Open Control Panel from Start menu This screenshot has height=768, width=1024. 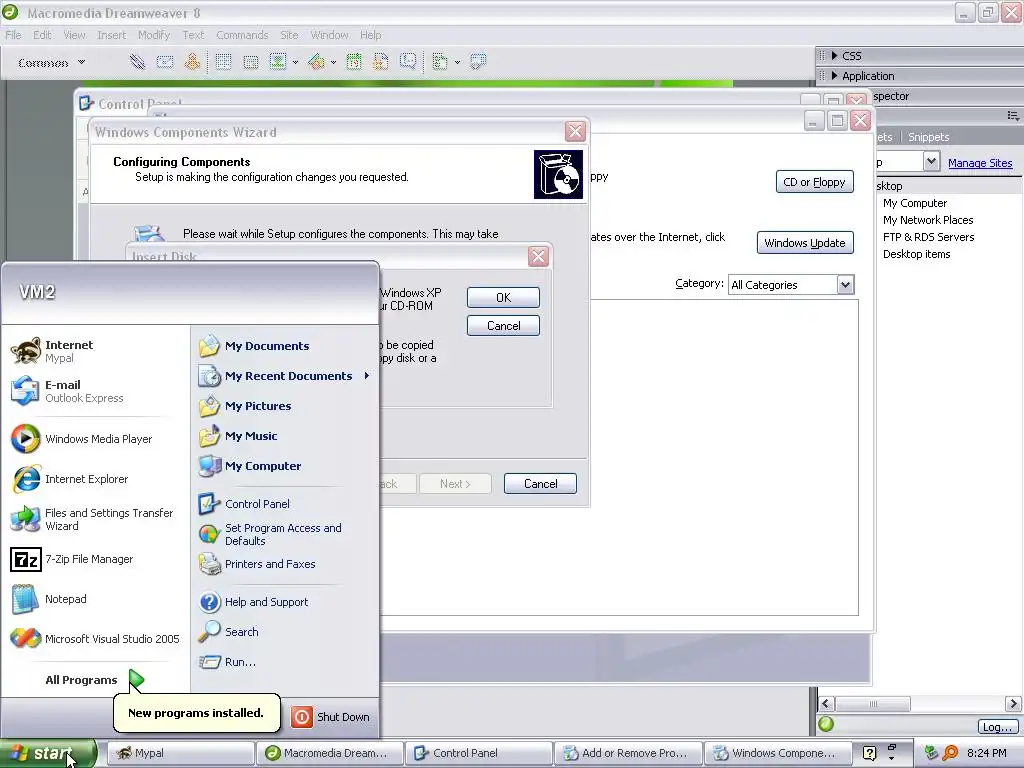coord(244,504)
